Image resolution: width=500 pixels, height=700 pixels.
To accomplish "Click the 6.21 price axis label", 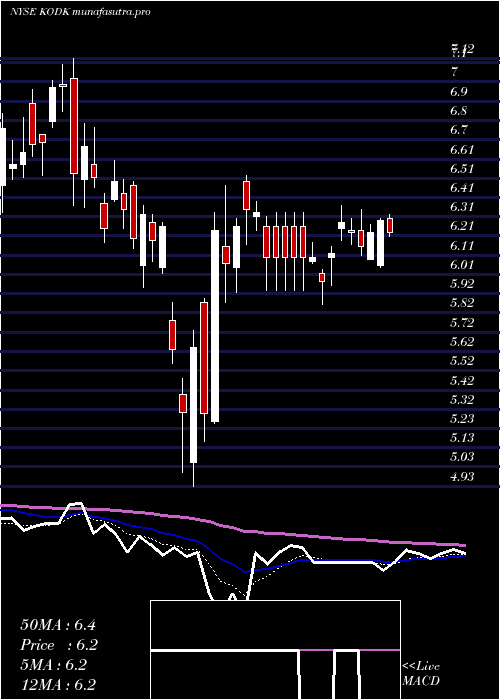I will tap(461, 226).
